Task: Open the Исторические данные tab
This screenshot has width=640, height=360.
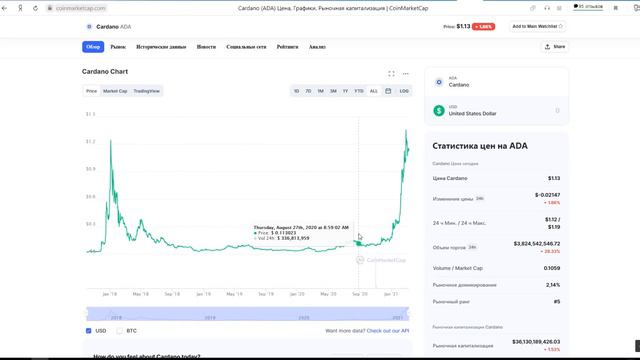Action: point(161,47)
